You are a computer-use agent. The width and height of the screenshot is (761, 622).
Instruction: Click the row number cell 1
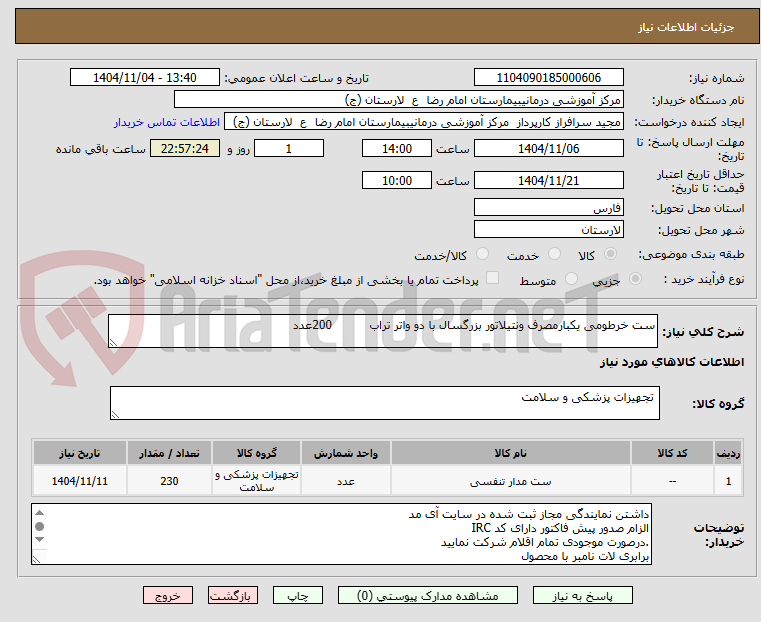(x=728, y=481)
